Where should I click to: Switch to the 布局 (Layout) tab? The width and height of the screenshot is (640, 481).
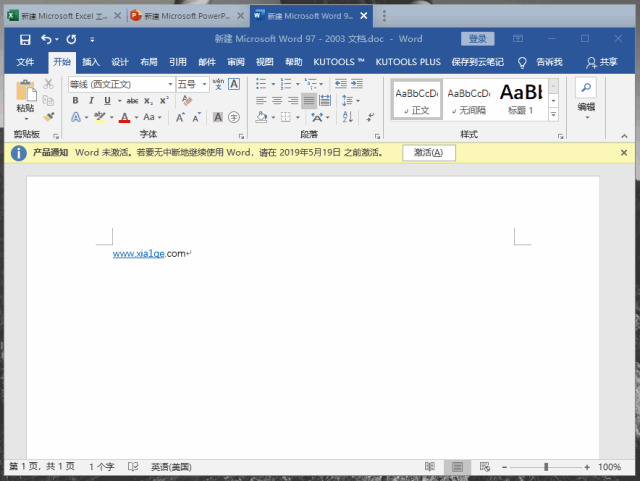coord(149,62)
